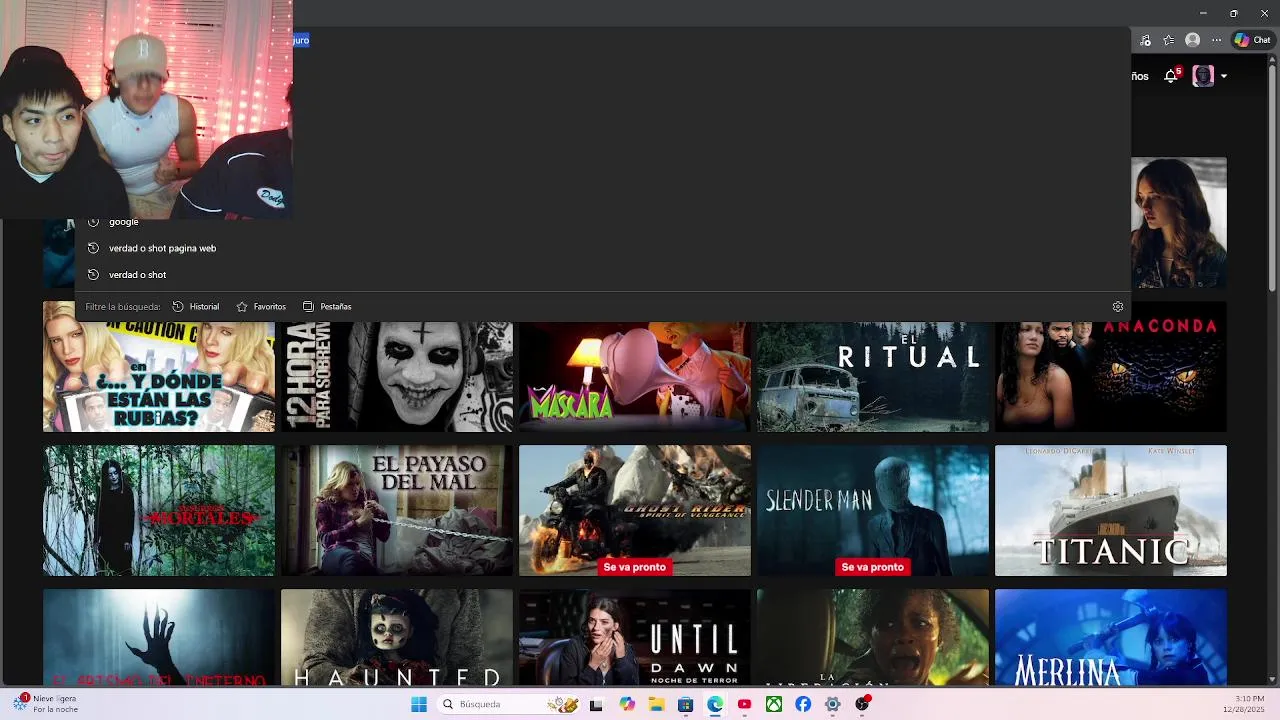
Task: Open Windows Settings from taskbar
Action: [x=832, y=704]
